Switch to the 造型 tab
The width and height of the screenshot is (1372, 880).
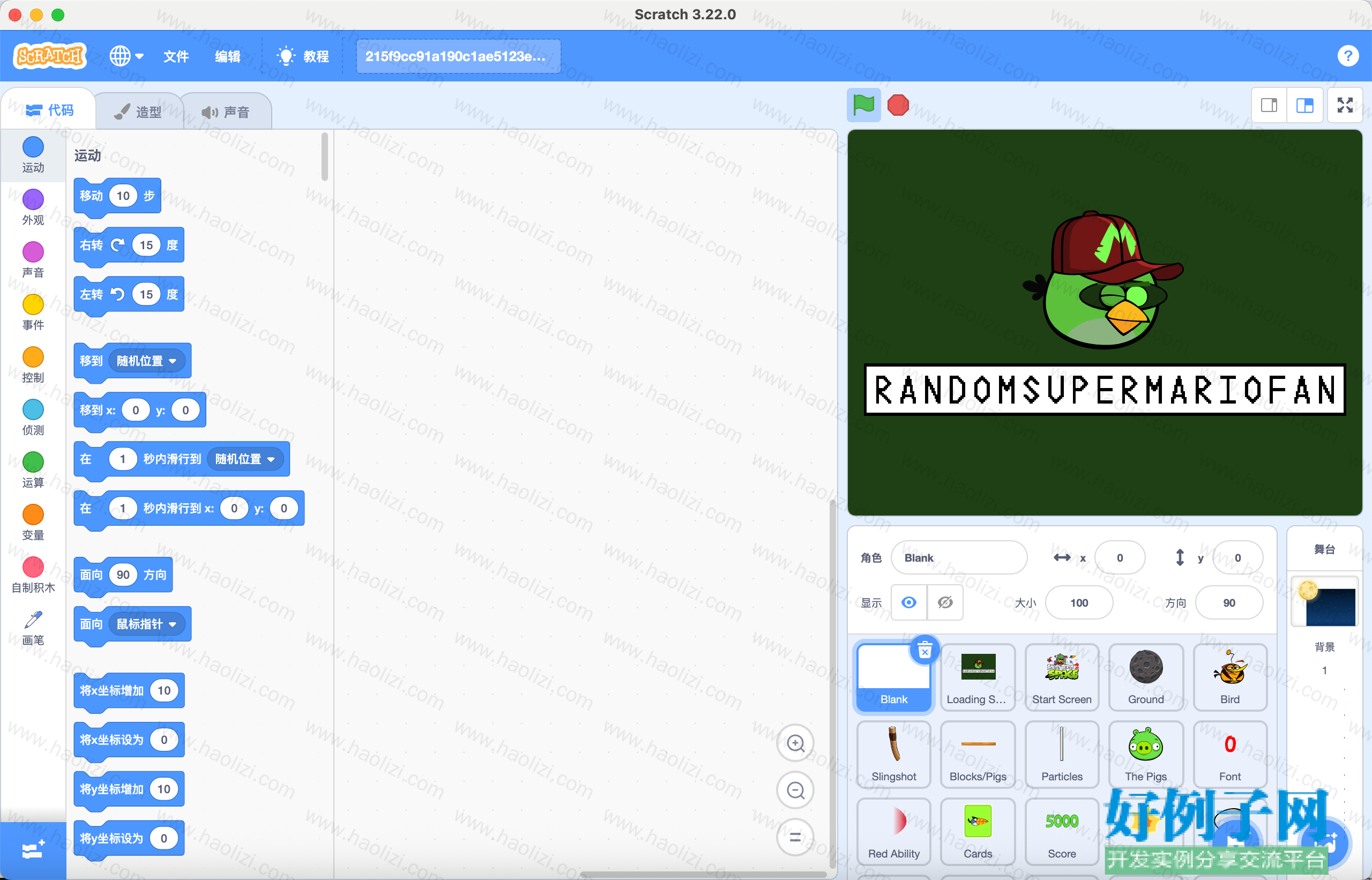tap(138, 111)
